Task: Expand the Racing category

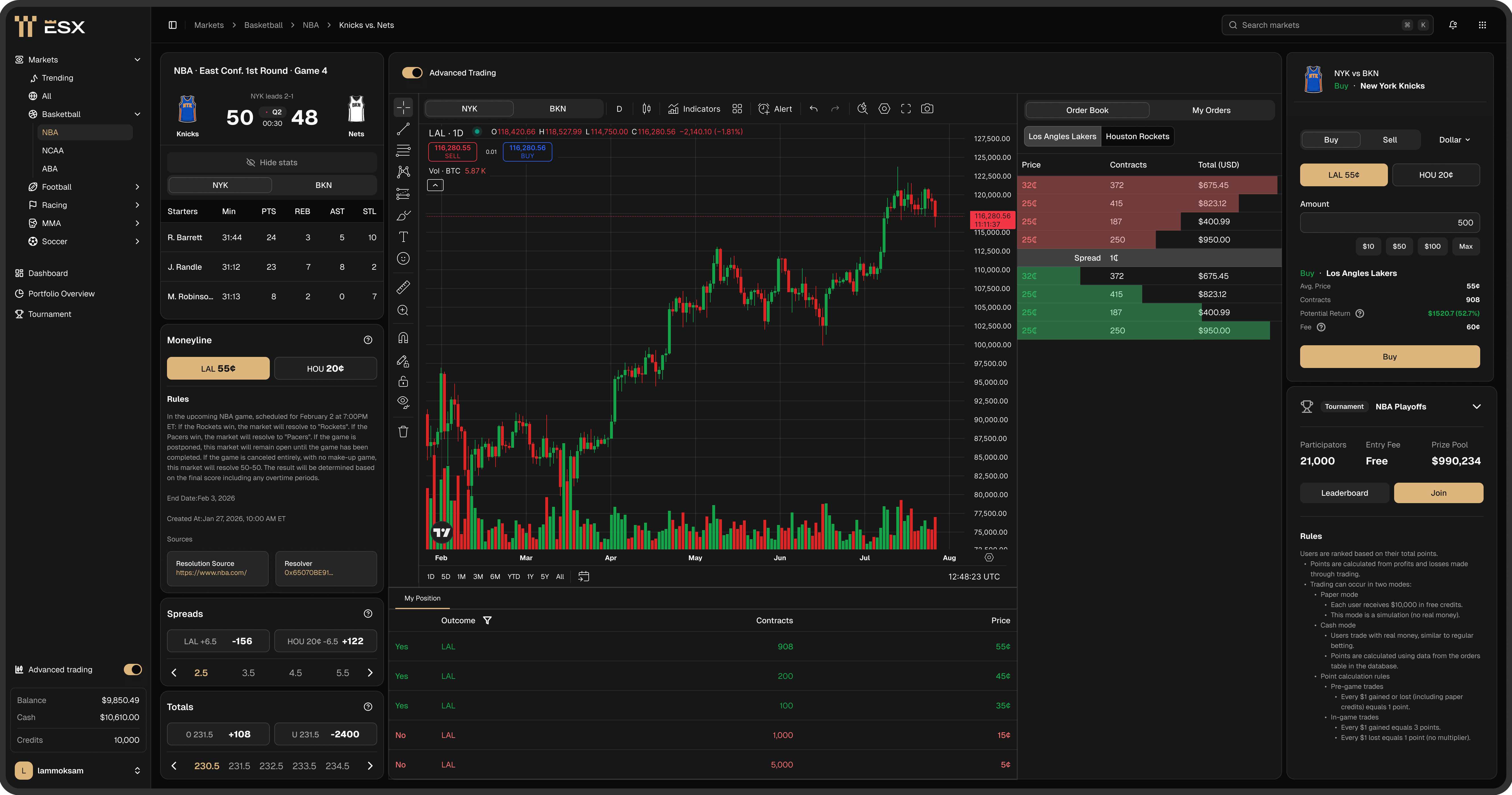Action: pyautogui.click(x=137, y=205)
